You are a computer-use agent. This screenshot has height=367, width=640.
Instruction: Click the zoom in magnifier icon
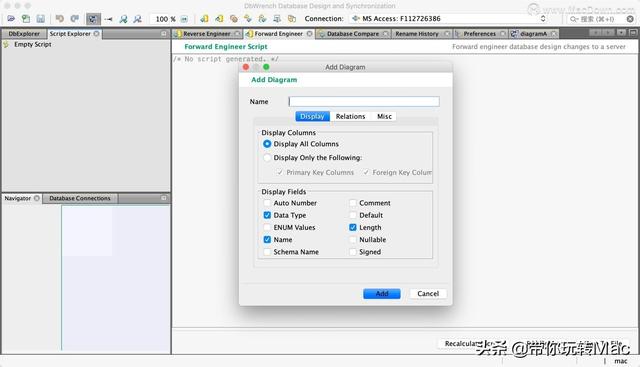[x=123, y=19]
